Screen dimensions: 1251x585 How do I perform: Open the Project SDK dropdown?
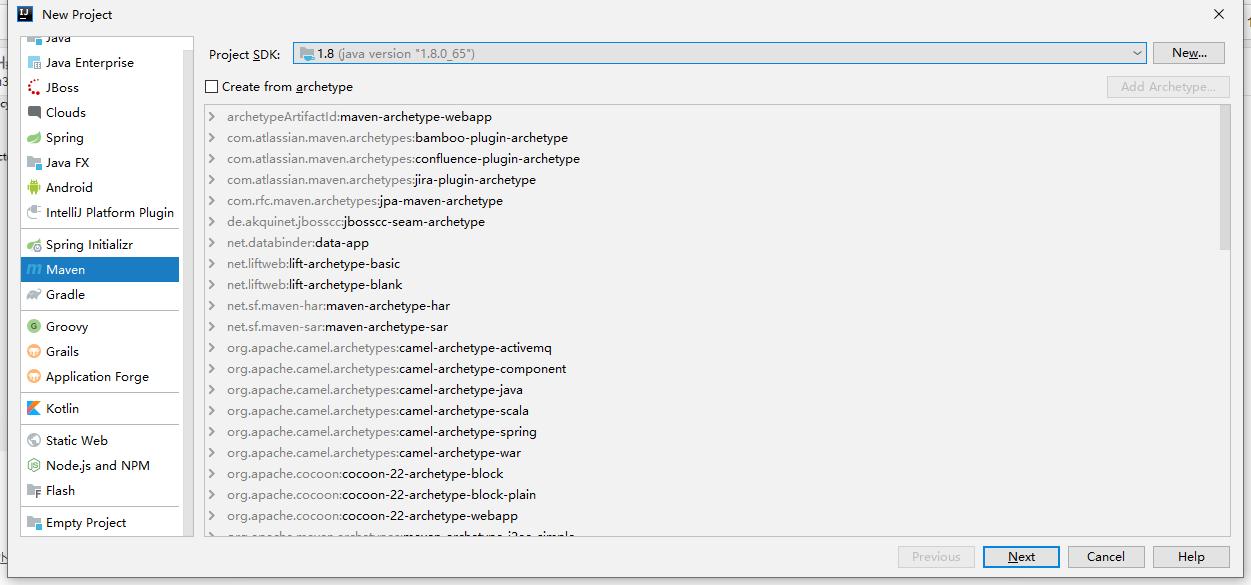point(1137,53)
